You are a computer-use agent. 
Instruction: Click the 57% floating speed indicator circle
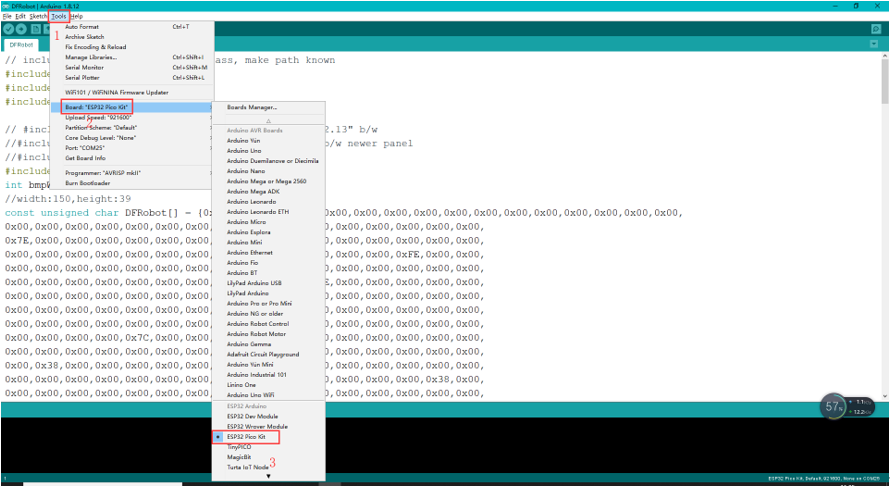(x=835, y=406)
